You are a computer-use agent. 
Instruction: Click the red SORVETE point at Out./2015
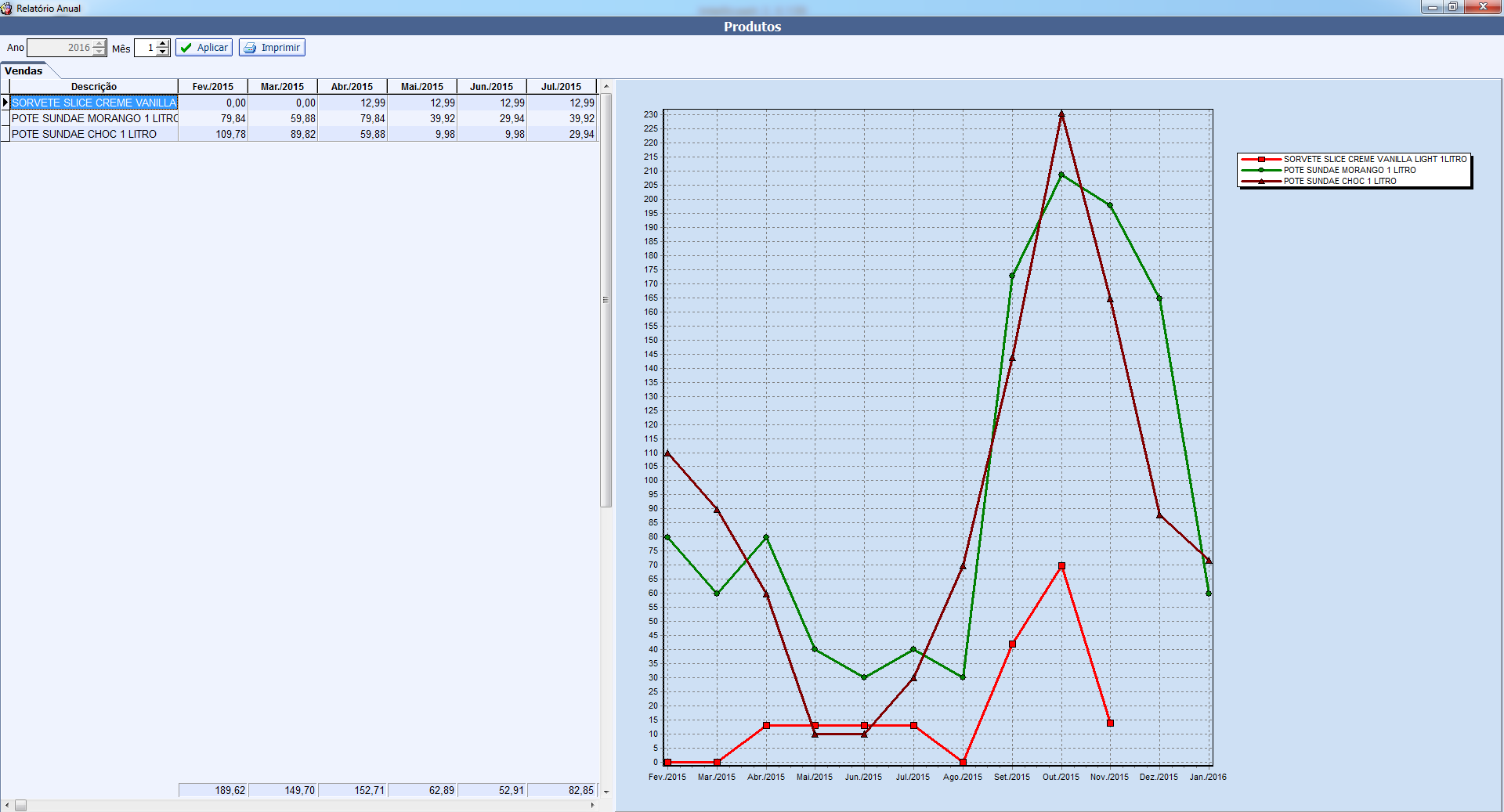coord(1061,566)
